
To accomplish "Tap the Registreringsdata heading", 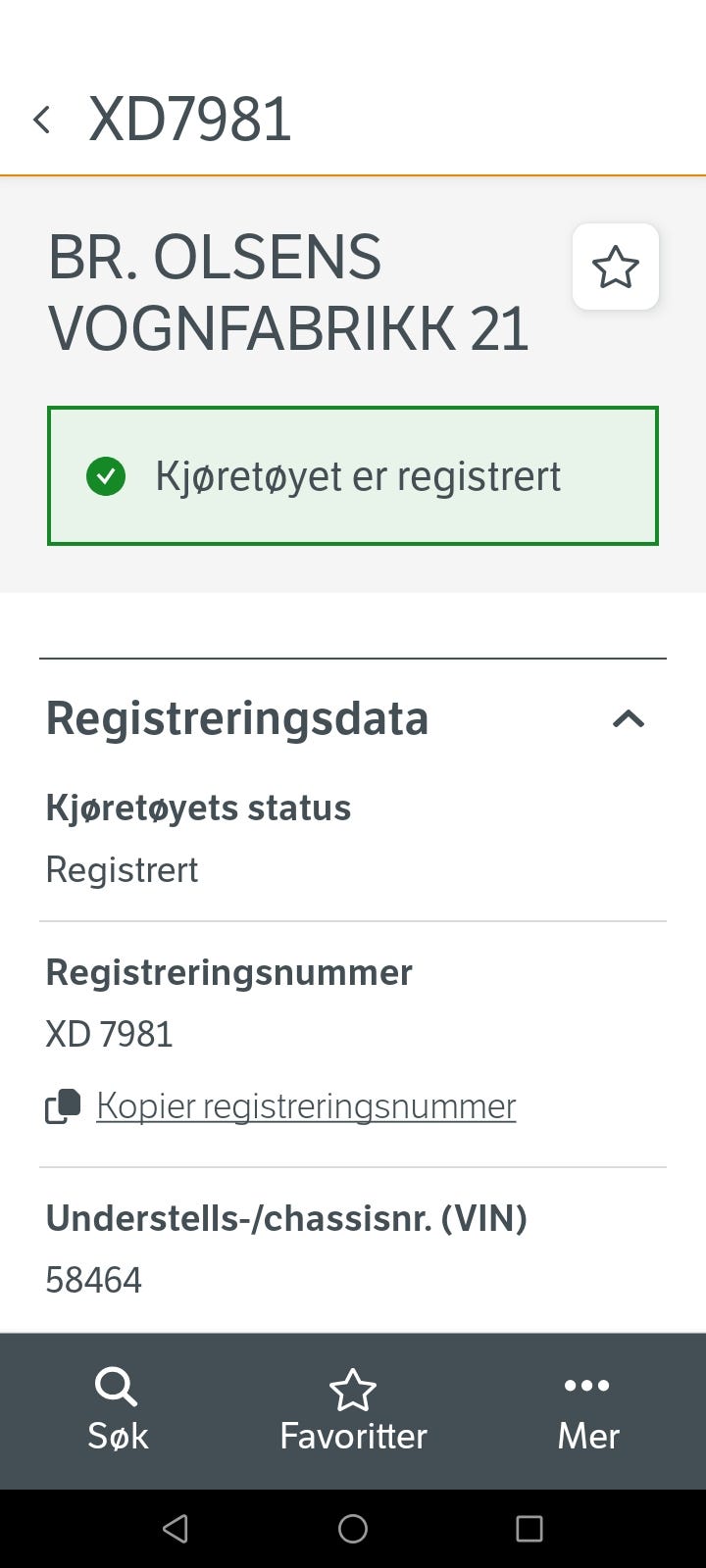I will point(237,718).
